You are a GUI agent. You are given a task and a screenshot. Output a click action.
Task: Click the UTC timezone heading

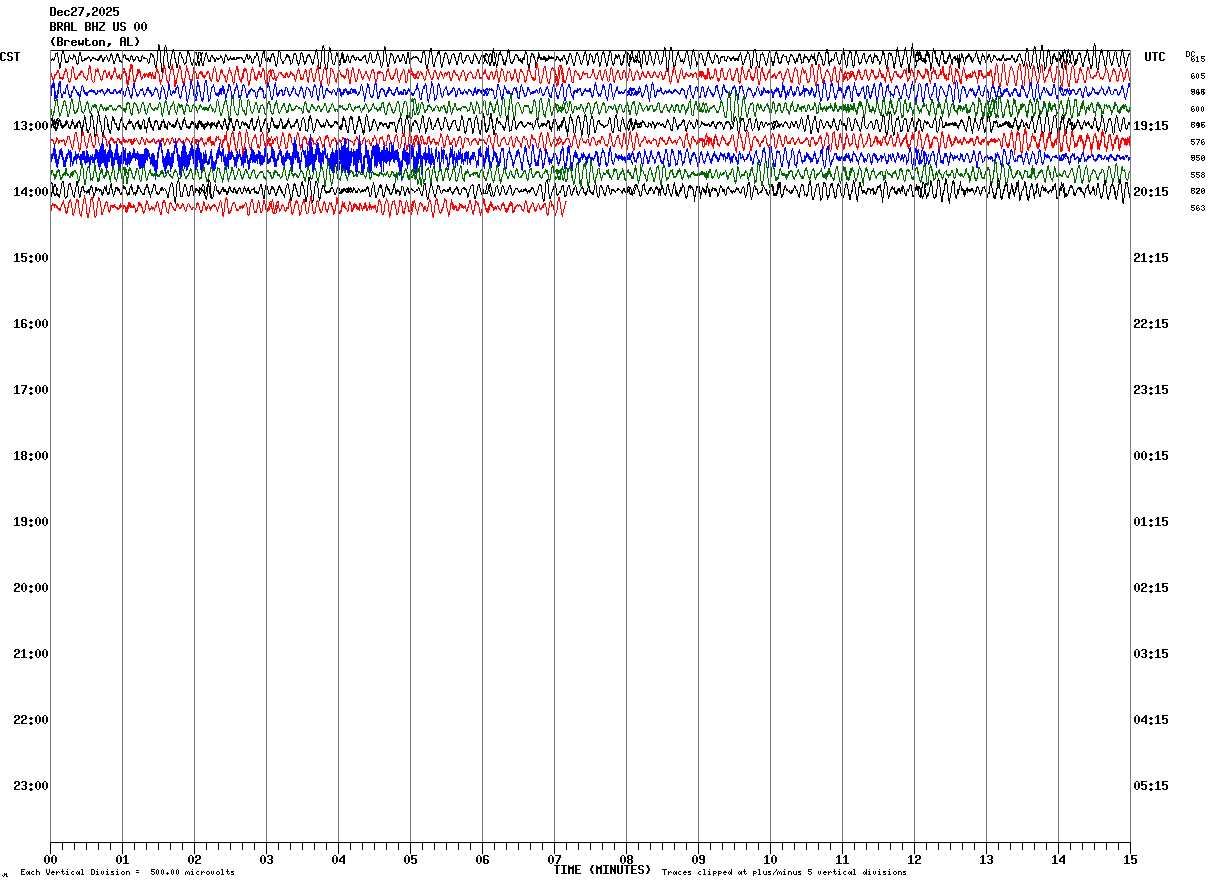(1155, 57)
